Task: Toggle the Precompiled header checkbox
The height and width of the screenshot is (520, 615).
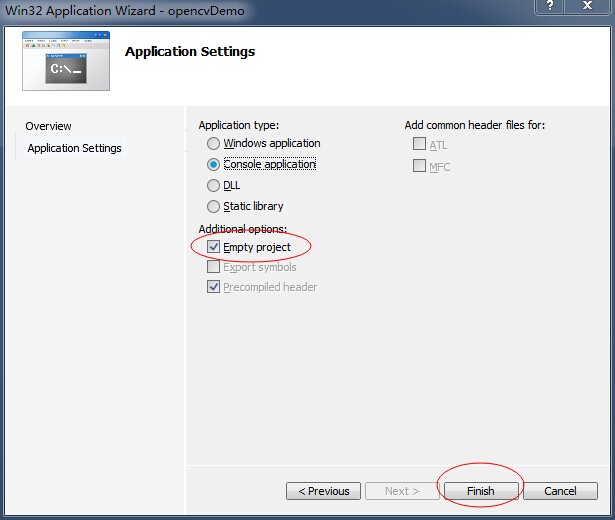Action: pyautogui.click(x=213, y=287)
